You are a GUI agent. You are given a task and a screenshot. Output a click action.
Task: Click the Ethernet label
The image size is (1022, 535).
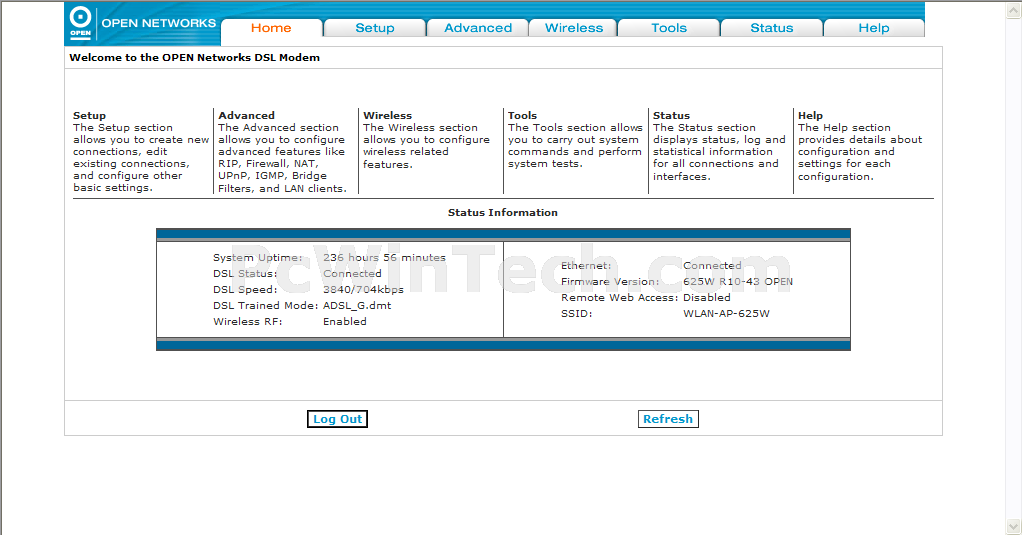[586, 266]
